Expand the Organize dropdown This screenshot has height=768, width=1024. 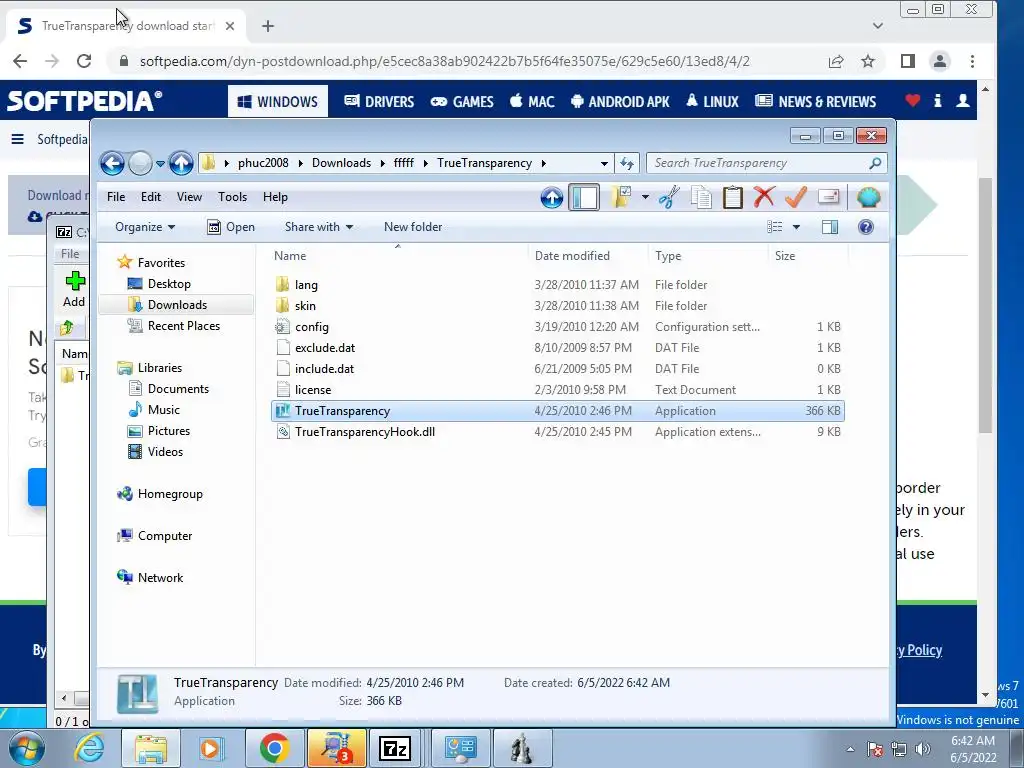145,227
